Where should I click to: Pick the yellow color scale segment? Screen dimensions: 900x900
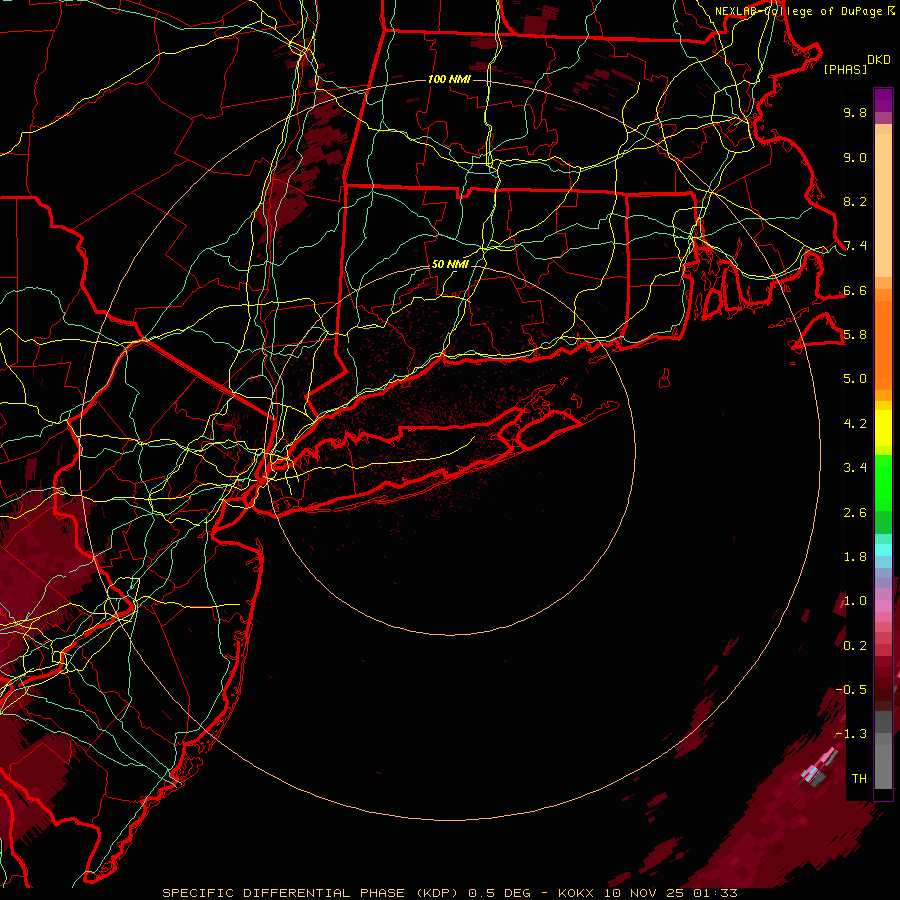(883, 428)
